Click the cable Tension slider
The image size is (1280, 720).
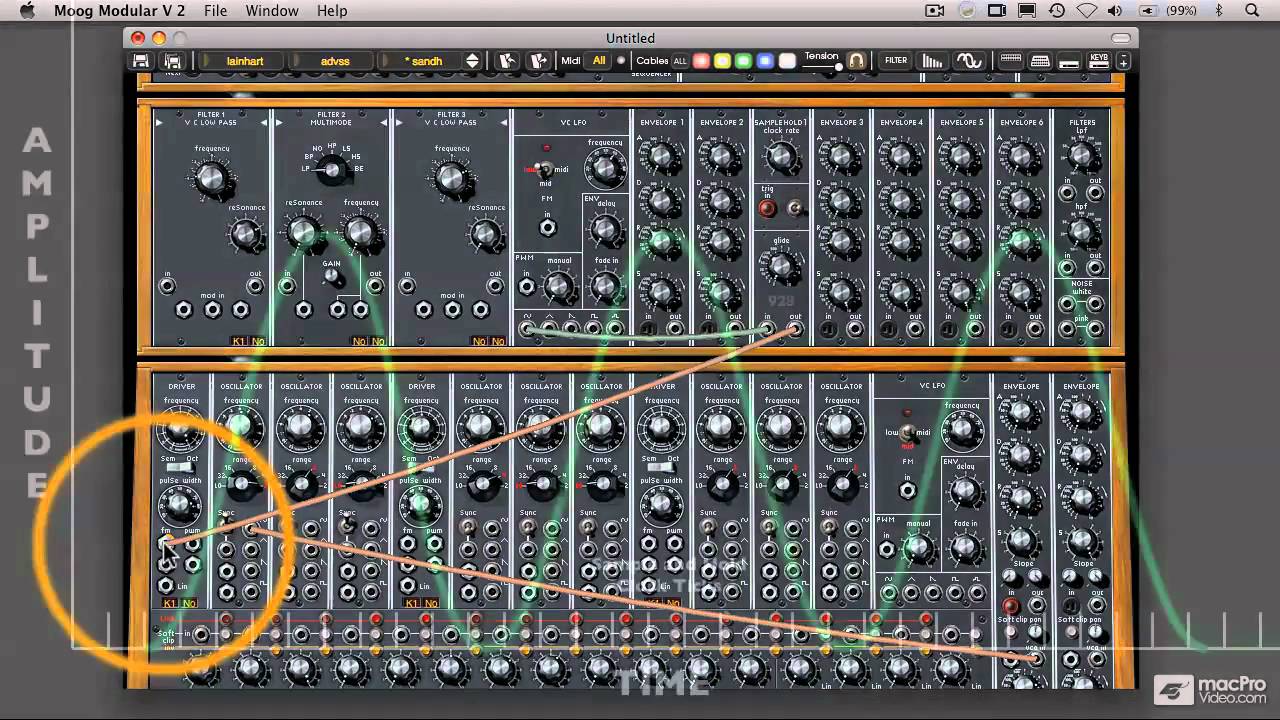[823, 67]
